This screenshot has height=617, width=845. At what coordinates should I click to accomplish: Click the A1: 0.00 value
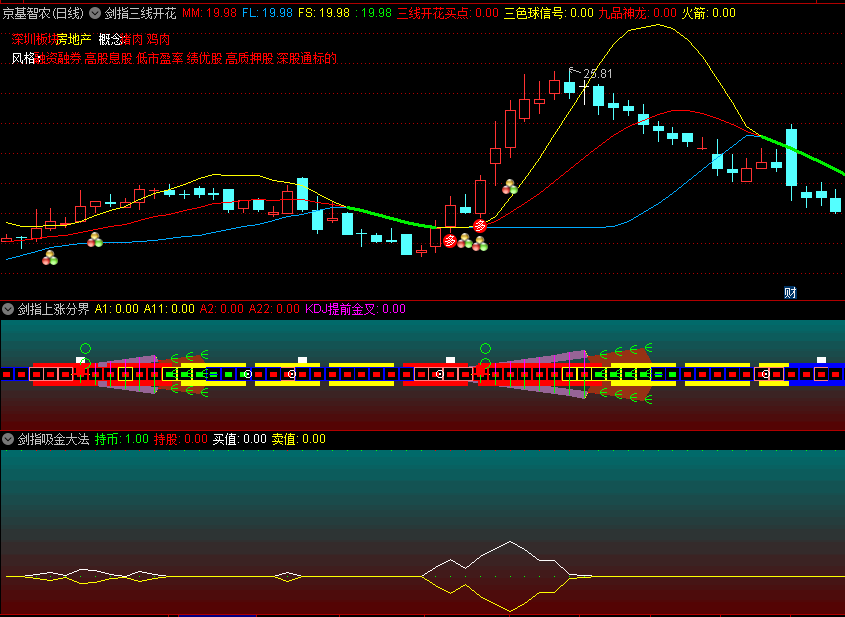(x=116, y=309)
